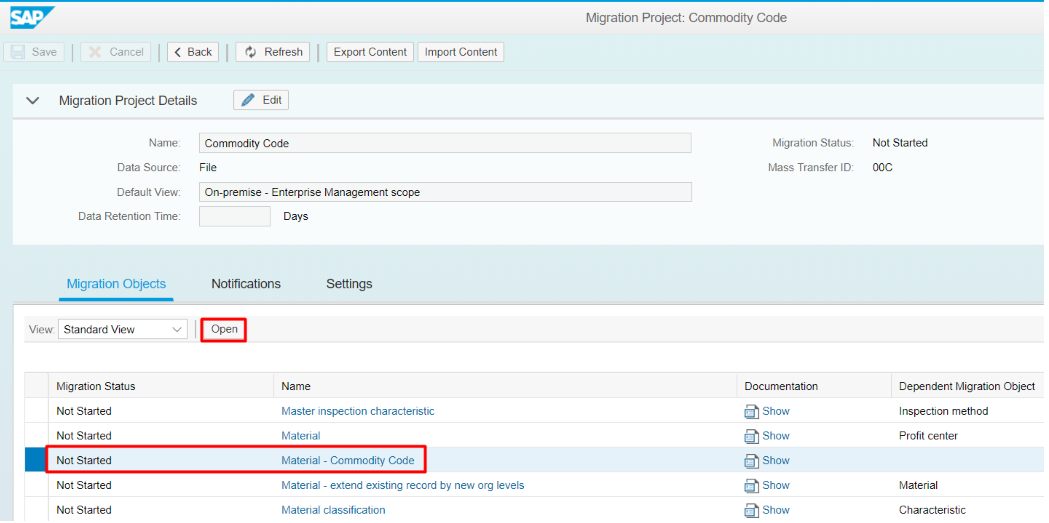Show documentation icon for Material classification
The image size is (1049, 523).
751,510
